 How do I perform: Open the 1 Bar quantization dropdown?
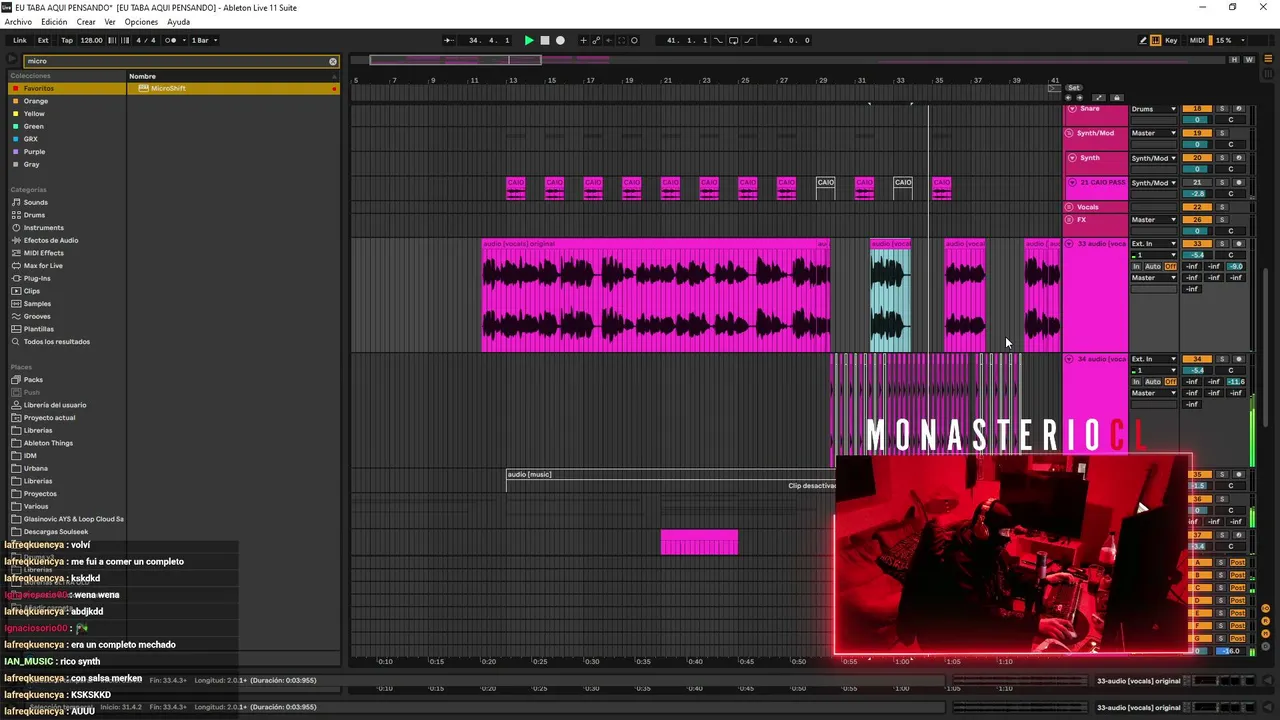coord(204,40)
